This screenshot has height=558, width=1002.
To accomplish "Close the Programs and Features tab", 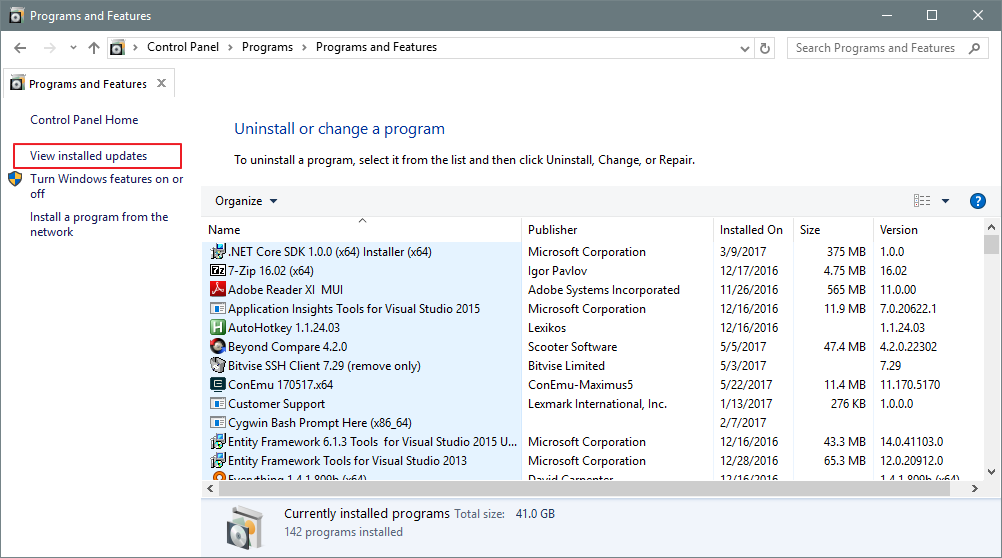I will point(162,83).
